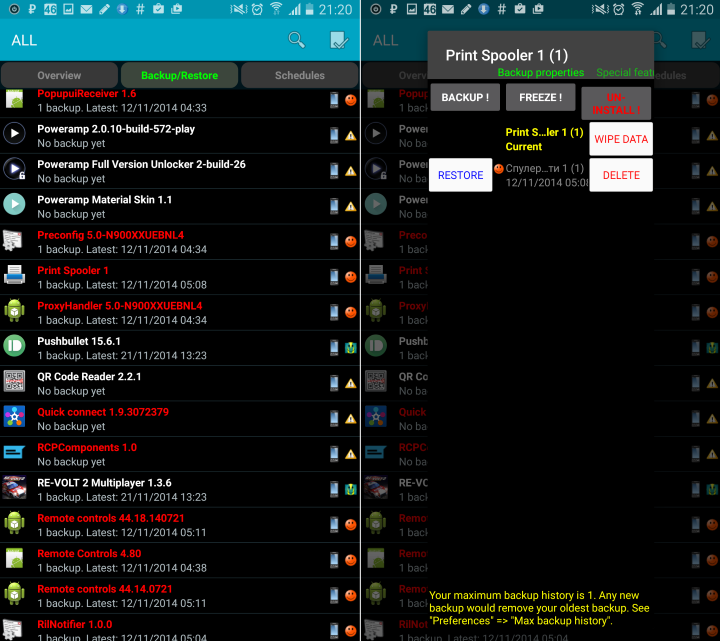Tap the Remote controls 44.18.140721 icon

click(14, 523)
